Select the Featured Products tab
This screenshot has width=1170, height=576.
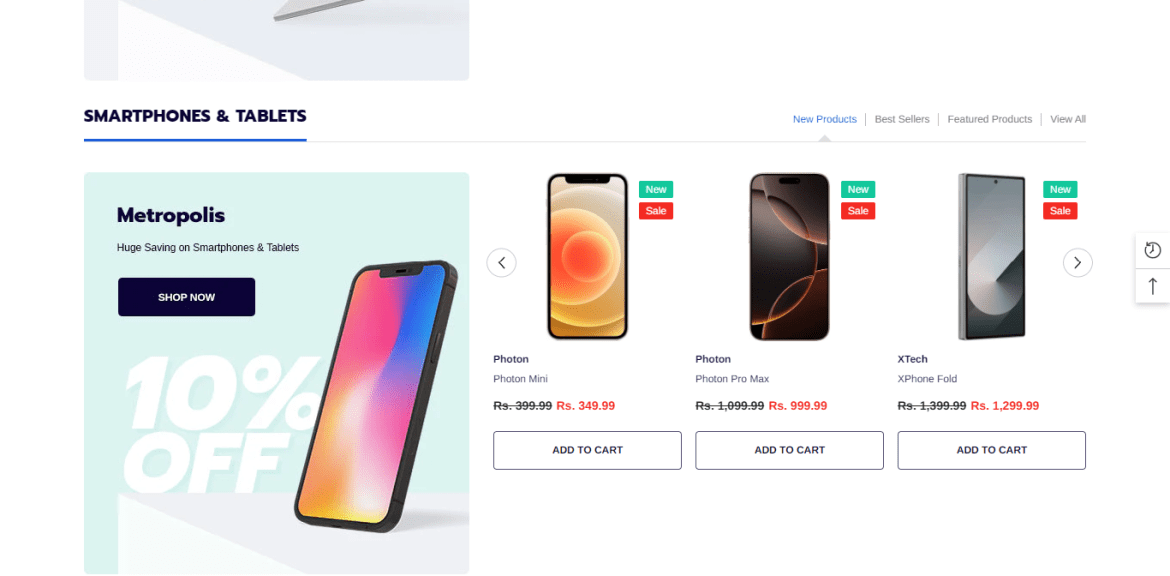pyautogui.click(x=989, y=119)
